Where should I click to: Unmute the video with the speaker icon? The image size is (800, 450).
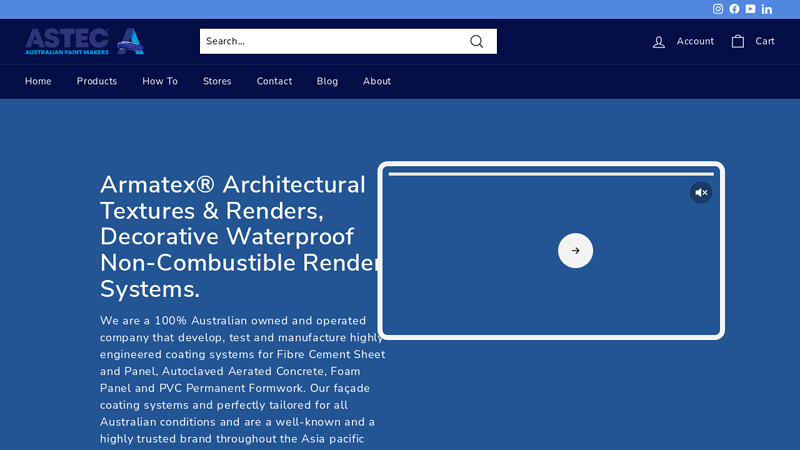point(701,192)
